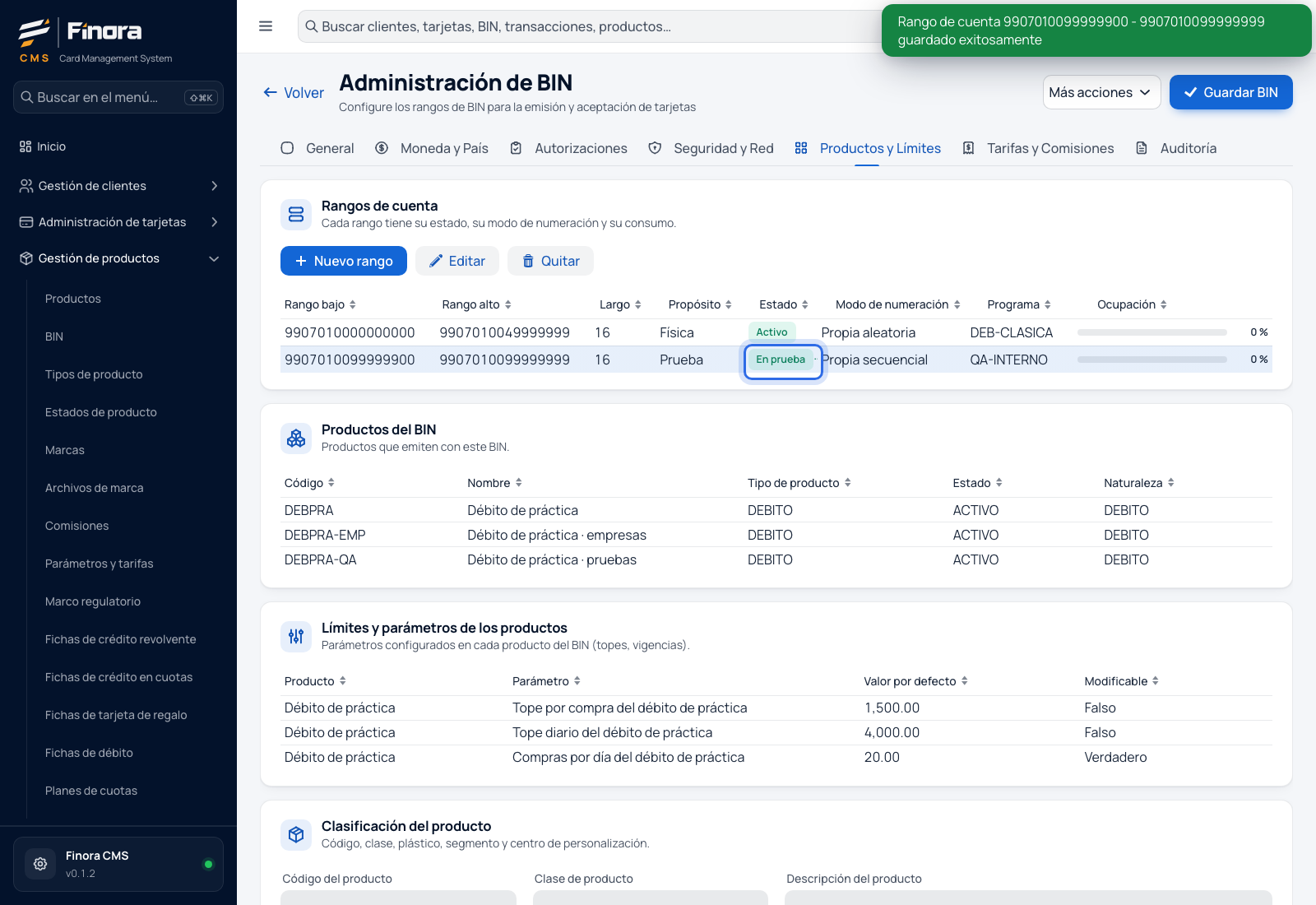Screen dimensions: 1316x905
Task: Sort by Modo de numeración column
Action: pos(957,304)
